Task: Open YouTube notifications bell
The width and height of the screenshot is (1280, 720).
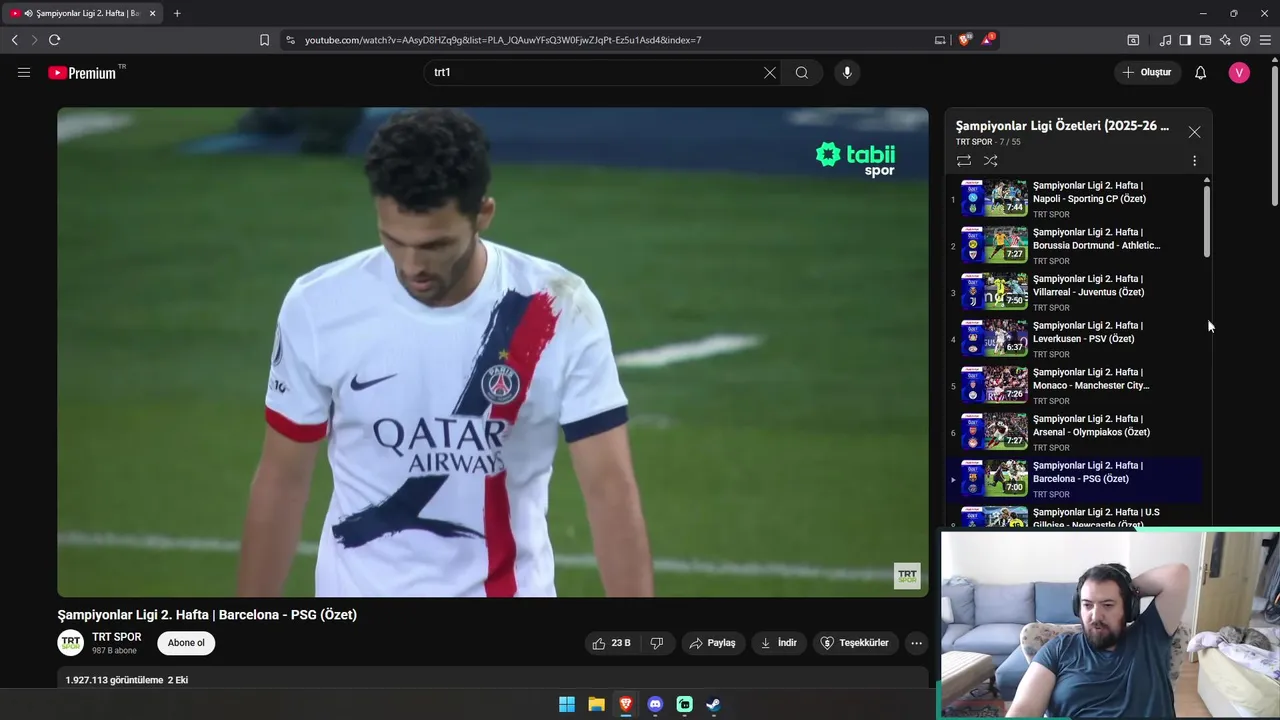Action: coord(1201,72)
